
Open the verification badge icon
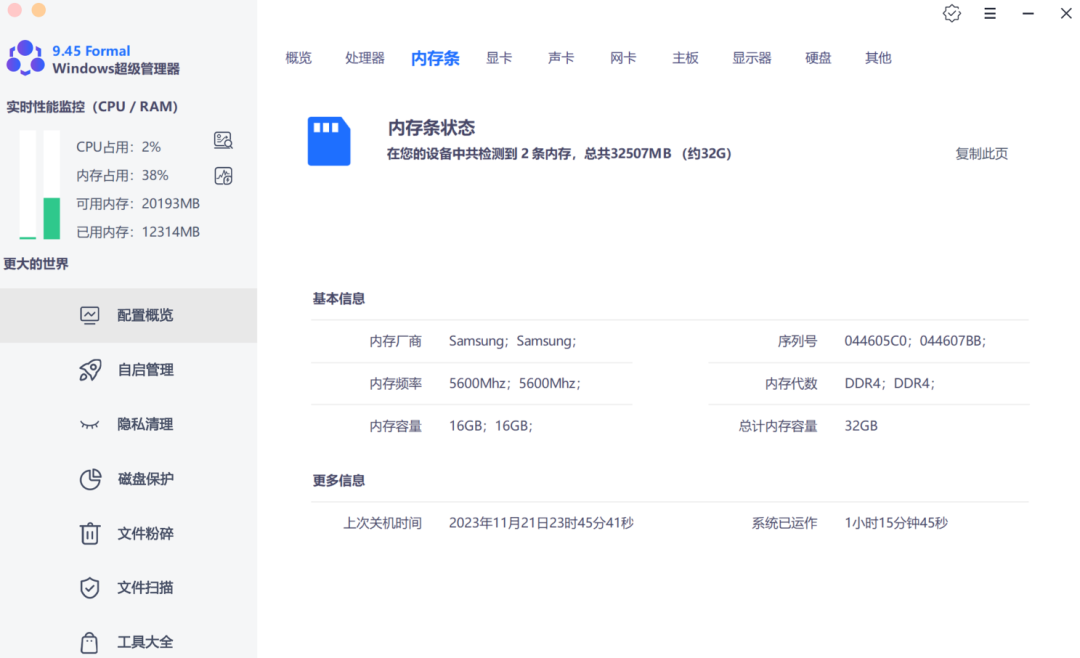tap(951, 13)
